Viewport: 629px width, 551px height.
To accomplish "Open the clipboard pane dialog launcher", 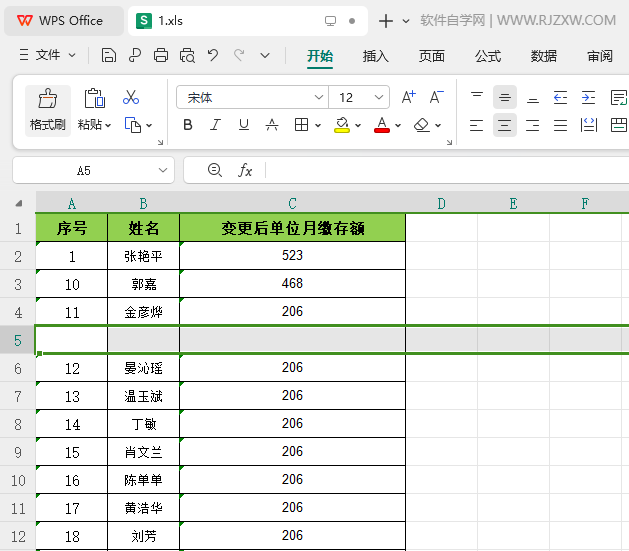I will pos(160,142).
